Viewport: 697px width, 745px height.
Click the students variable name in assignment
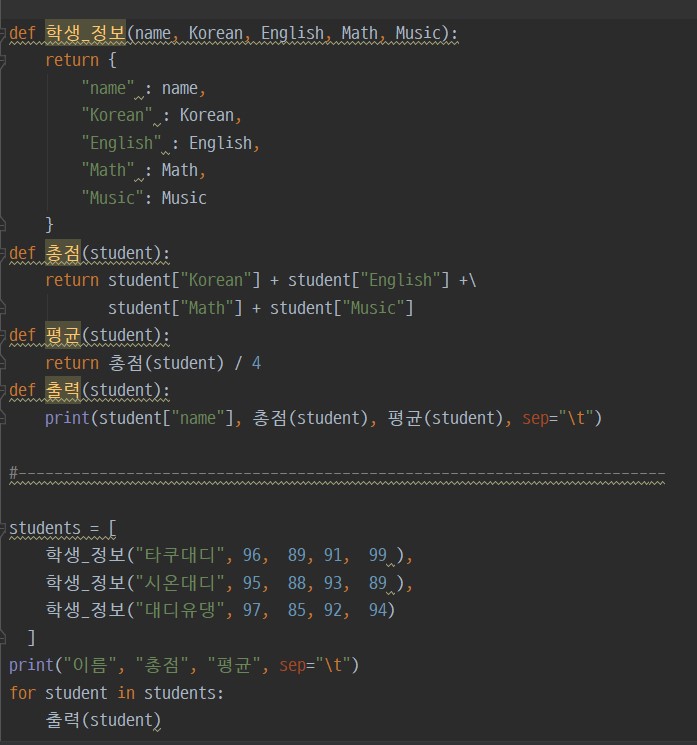(45, 528)
